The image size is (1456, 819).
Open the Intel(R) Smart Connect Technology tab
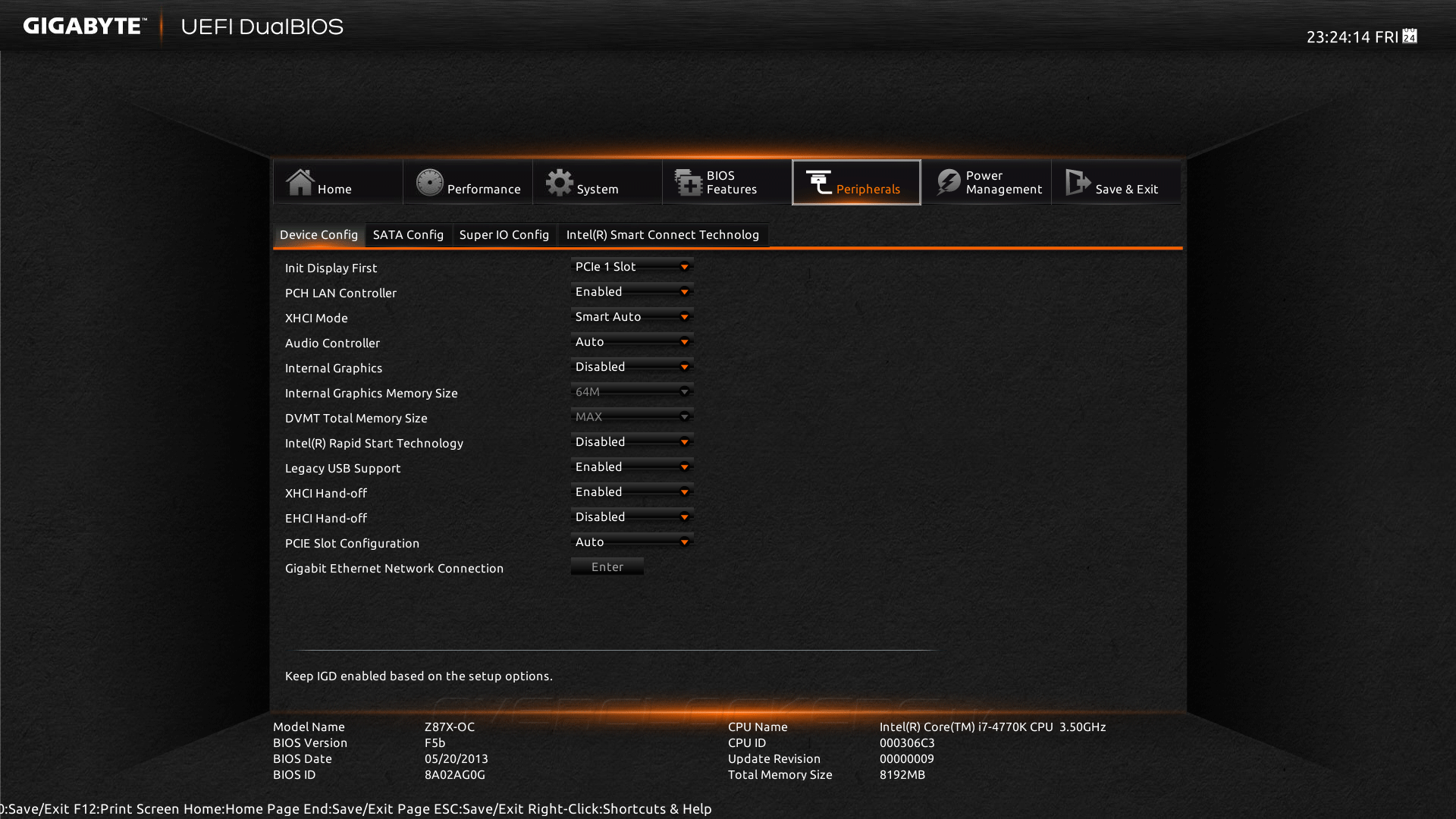click(662, 235)
